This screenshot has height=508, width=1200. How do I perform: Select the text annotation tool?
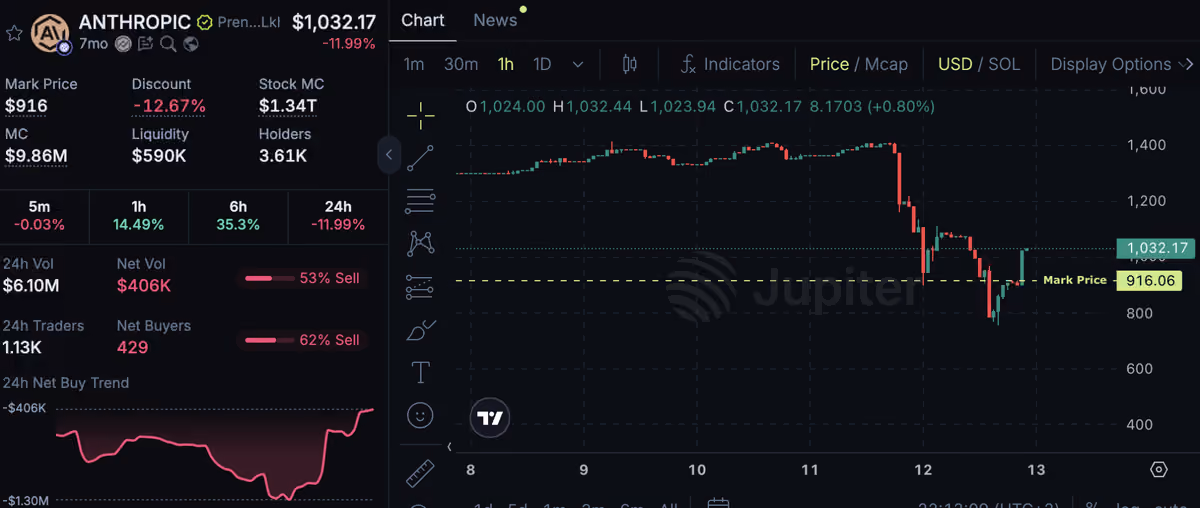pyautogui.click(x=421, y=373)
